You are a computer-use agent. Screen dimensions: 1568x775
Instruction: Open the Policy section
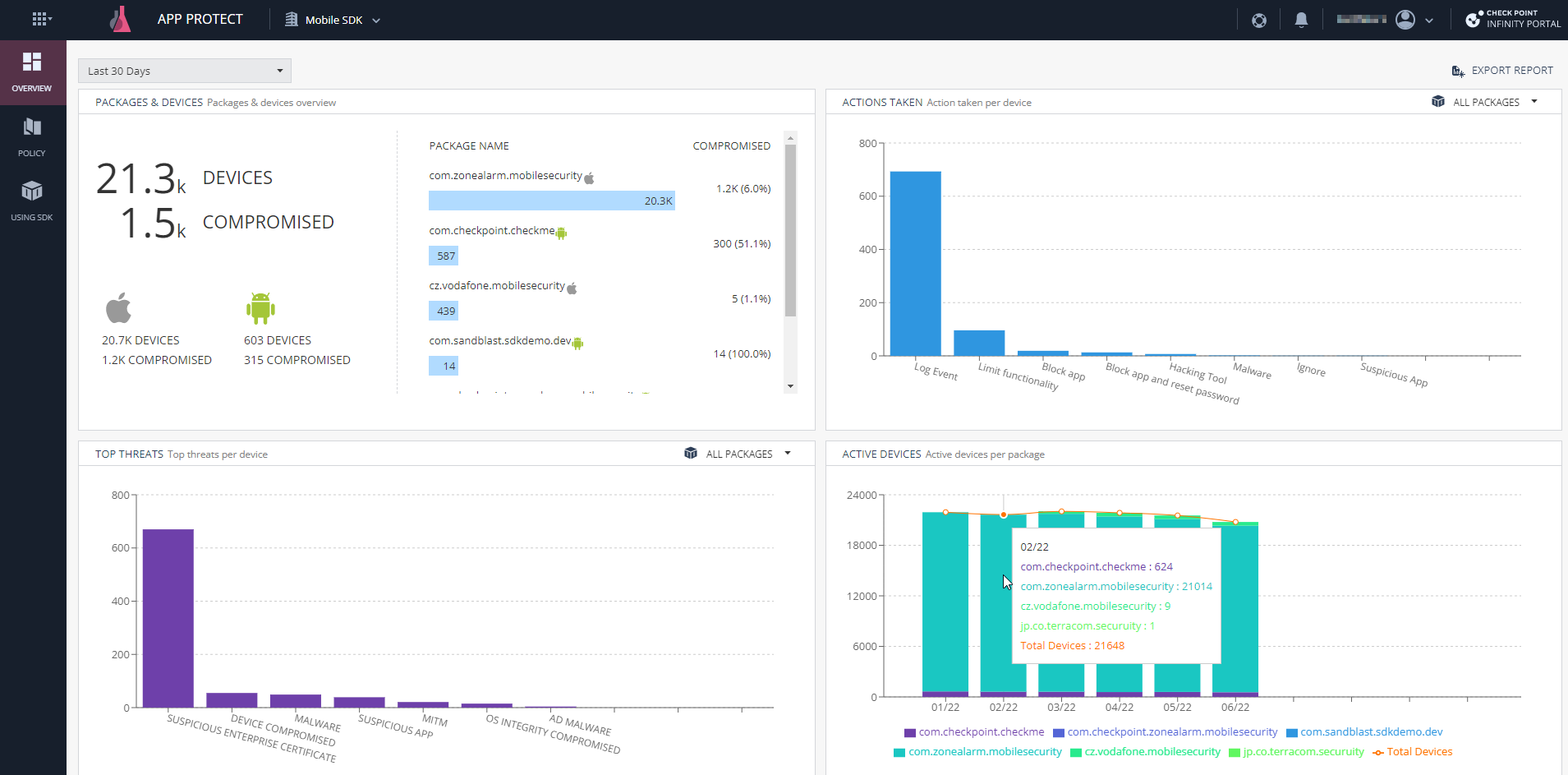(x=32, y=137)
